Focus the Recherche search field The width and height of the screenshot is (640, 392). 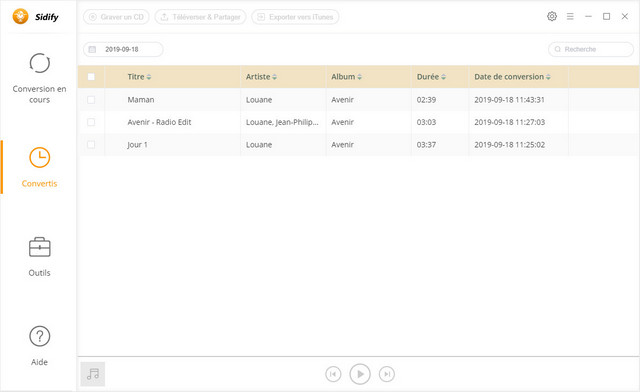(x=591, y=49)
